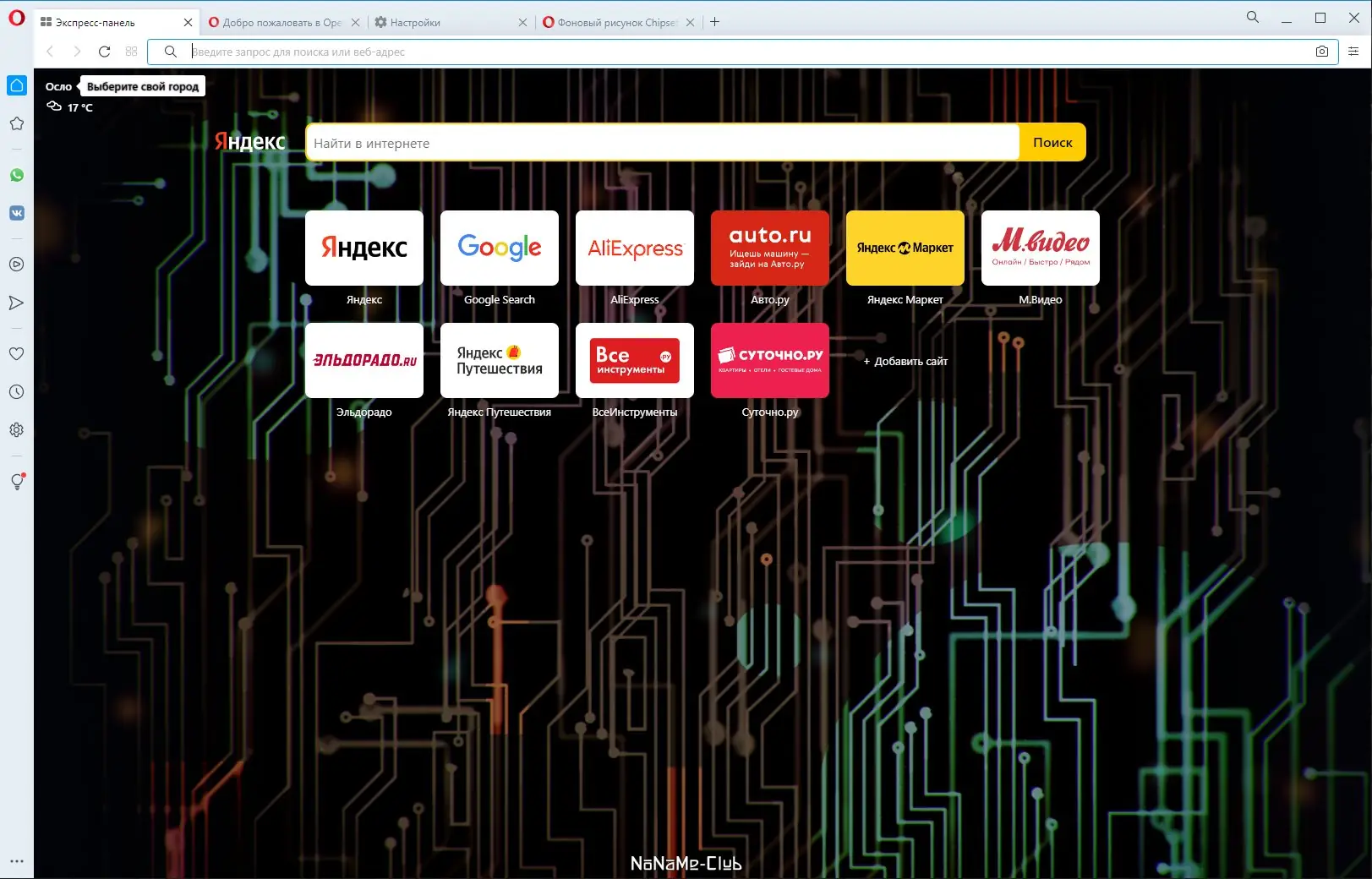Image resolution: width=1372 pixels, height=879 pixels.
Task: Switch to the Настройки tab
Action: pyautogui.click(x=451, y=23)
